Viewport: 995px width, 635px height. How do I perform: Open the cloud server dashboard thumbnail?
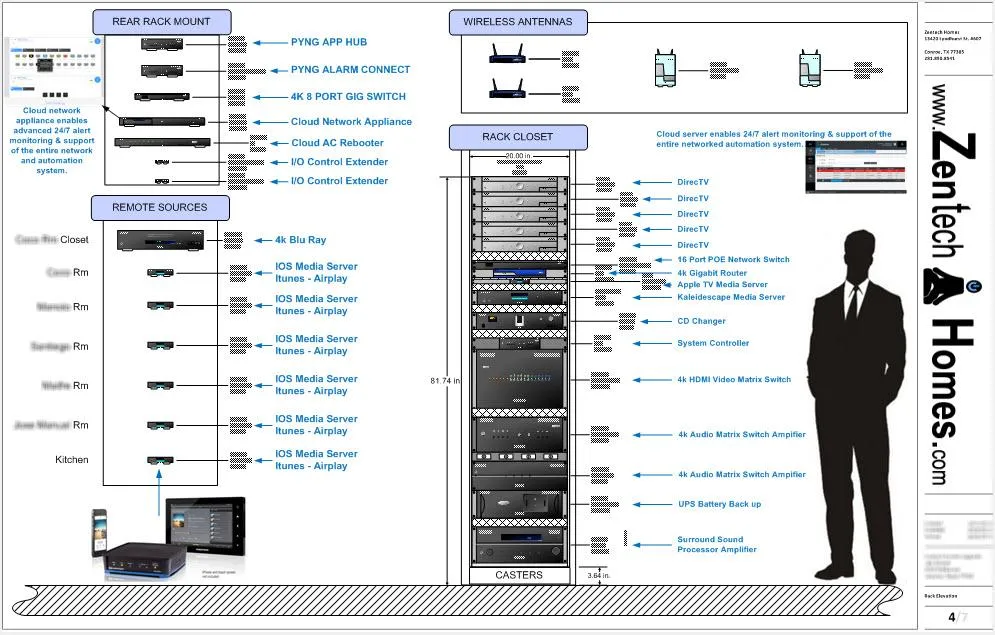(x=855, y=167)
